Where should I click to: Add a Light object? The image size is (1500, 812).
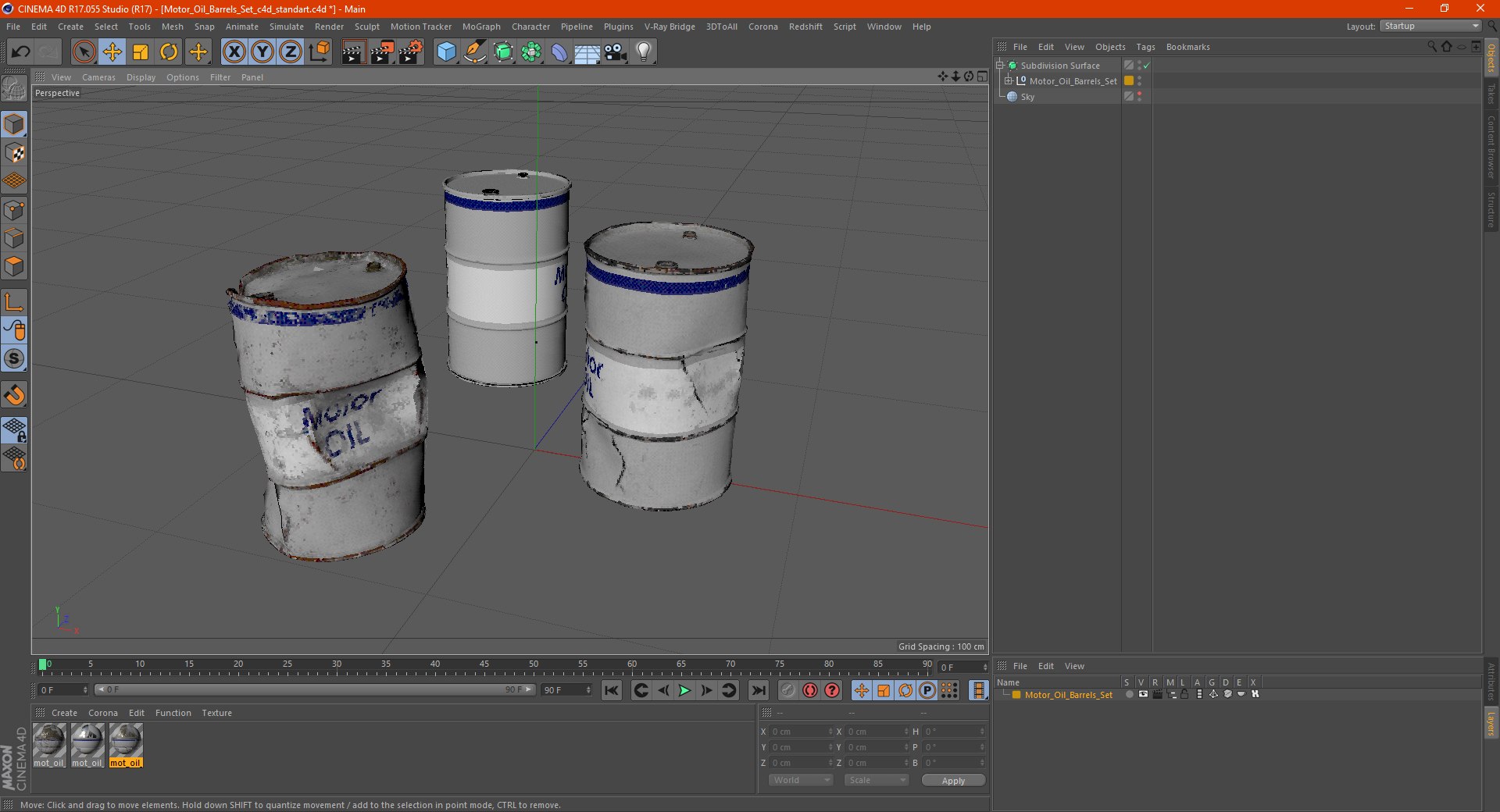(644, 52)
